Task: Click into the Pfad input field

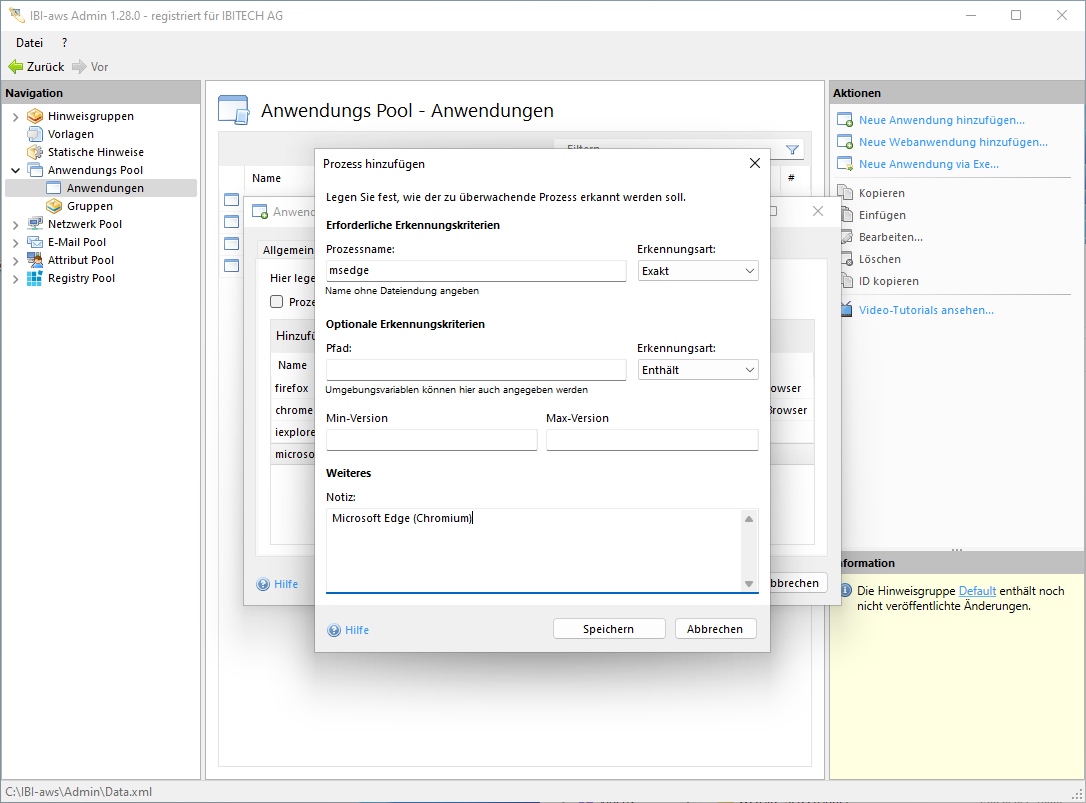Action: click(475, 370)
